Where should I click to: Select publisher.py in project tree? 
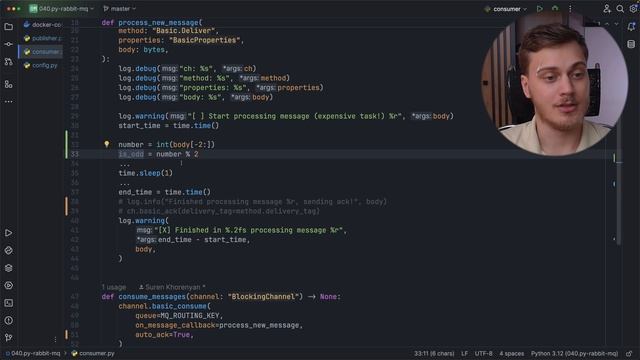pyautogui.click(x=42, y=38)
